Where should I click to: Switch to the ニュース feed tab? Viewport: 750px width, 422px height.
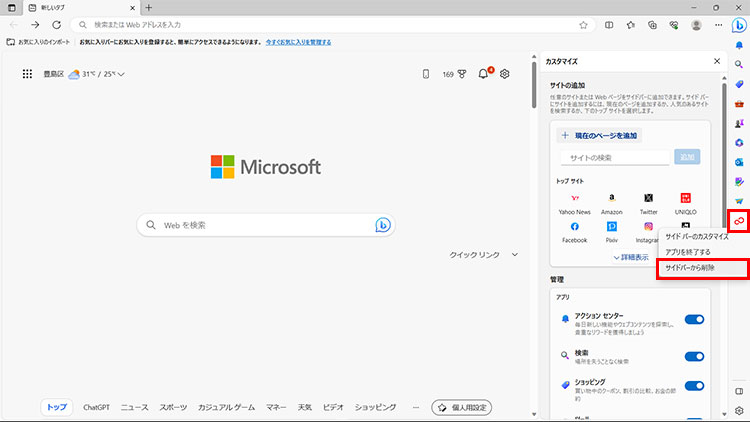(134, 407)
